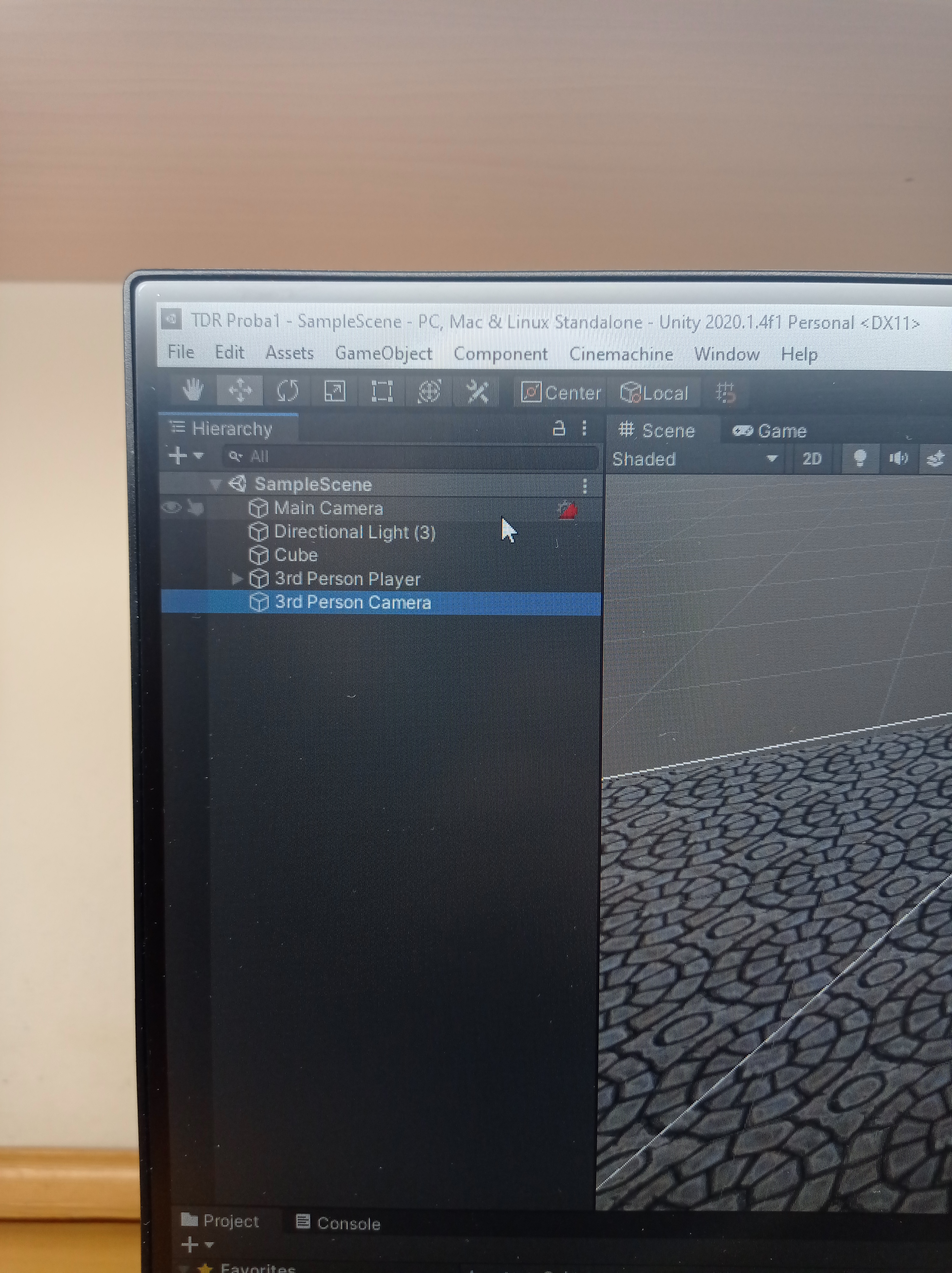Open the Cinemachine menu

coord(621,354)
